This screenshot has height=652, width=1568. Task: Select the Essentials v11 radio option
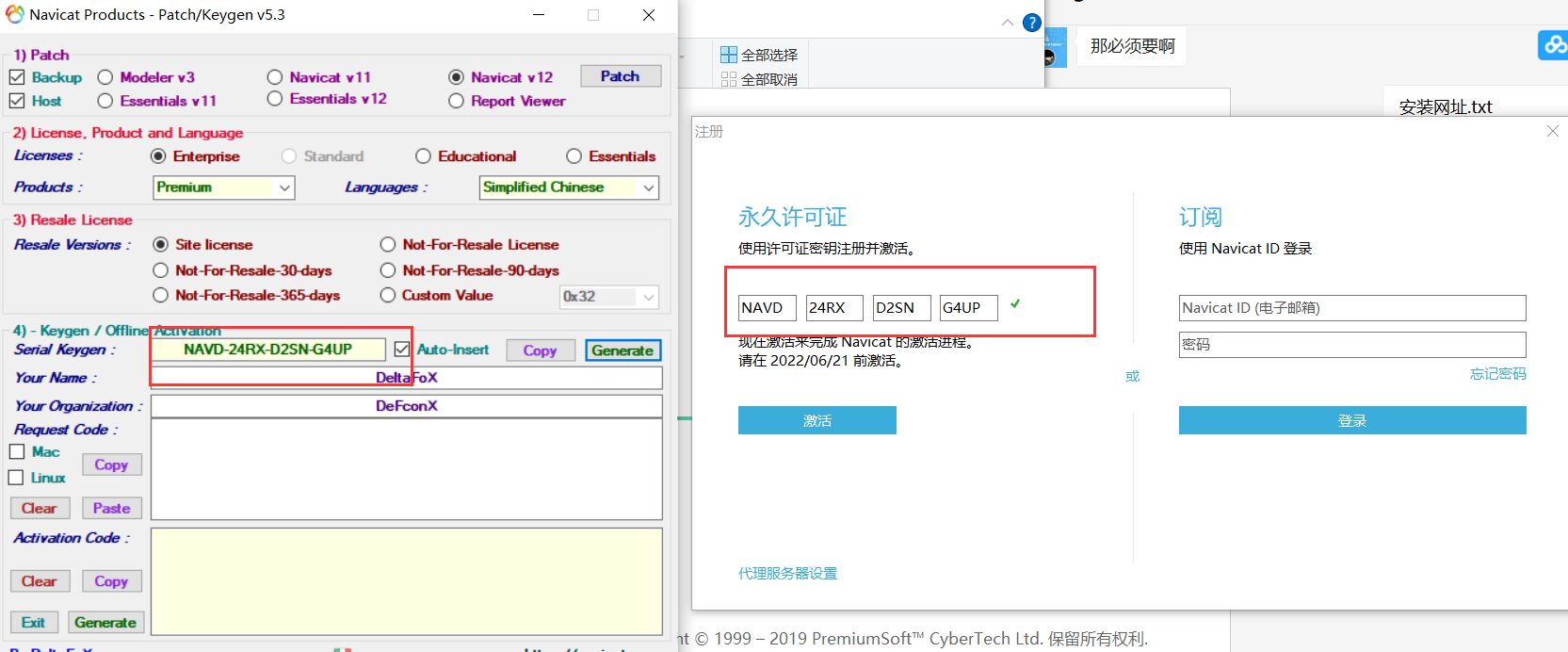(105, 101)
